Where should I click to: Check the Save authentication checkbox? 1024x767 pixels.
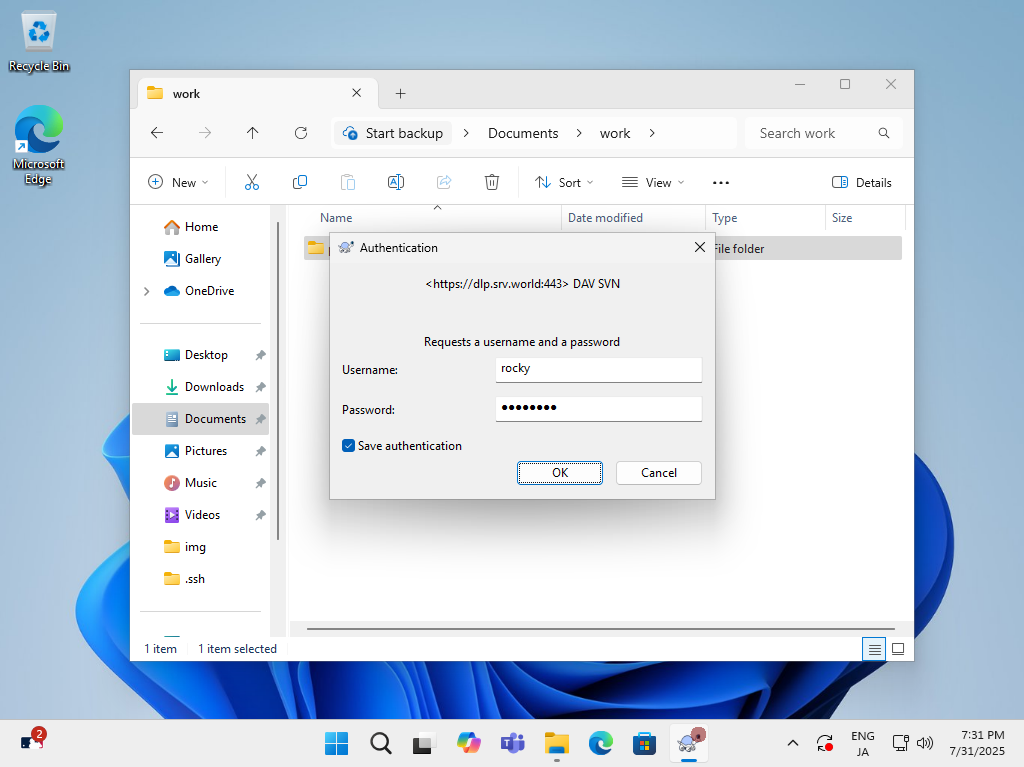(348, 446)
